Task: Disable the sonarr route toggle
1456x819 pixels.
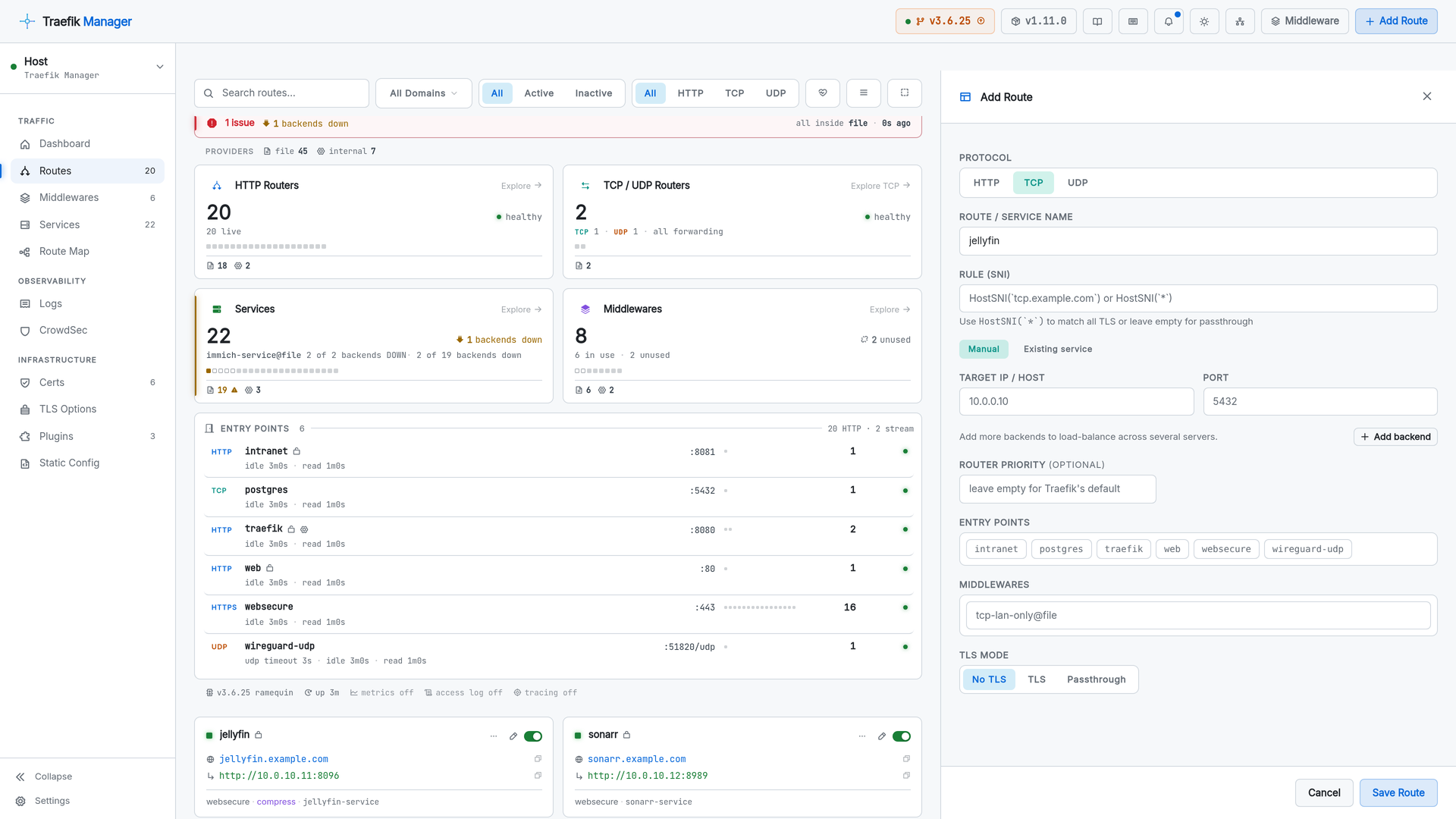Action: click(902, 736)
